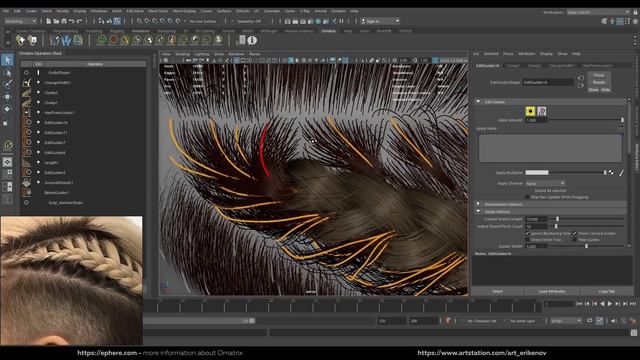Click the yellow Edit Guides brush icon
The width and height of the screenshot is (640, 360).
click(x=530, y=111)
